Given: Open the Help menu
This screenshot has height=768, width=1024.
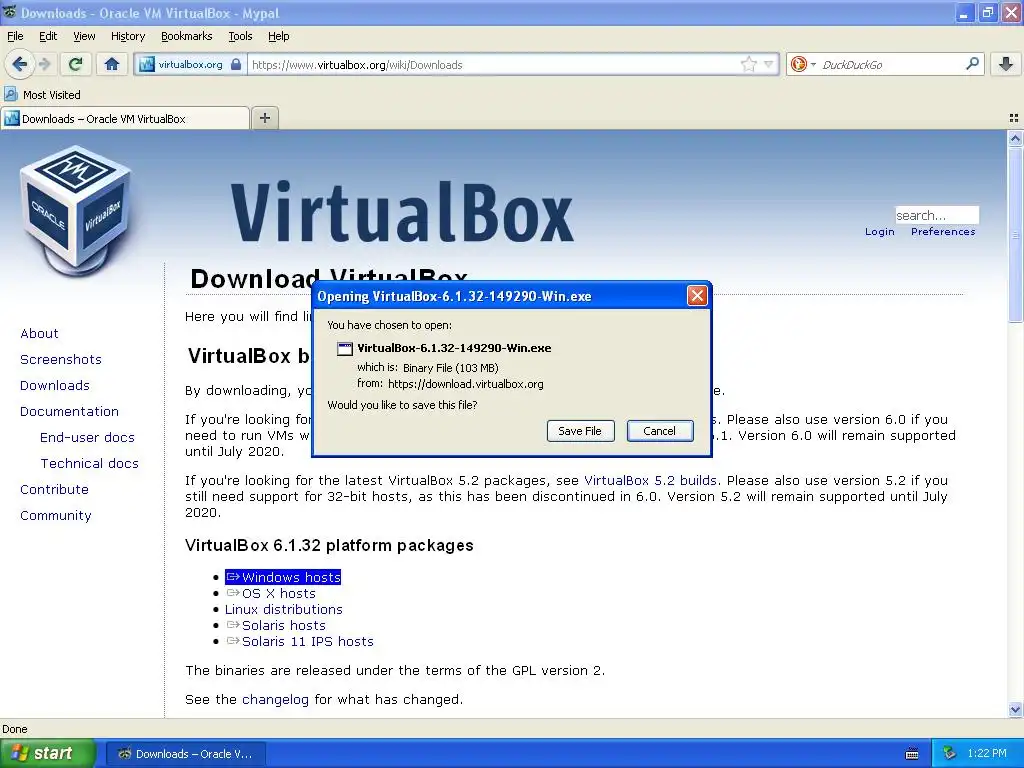Looking at the screenshot, I should tap(278, 36).
